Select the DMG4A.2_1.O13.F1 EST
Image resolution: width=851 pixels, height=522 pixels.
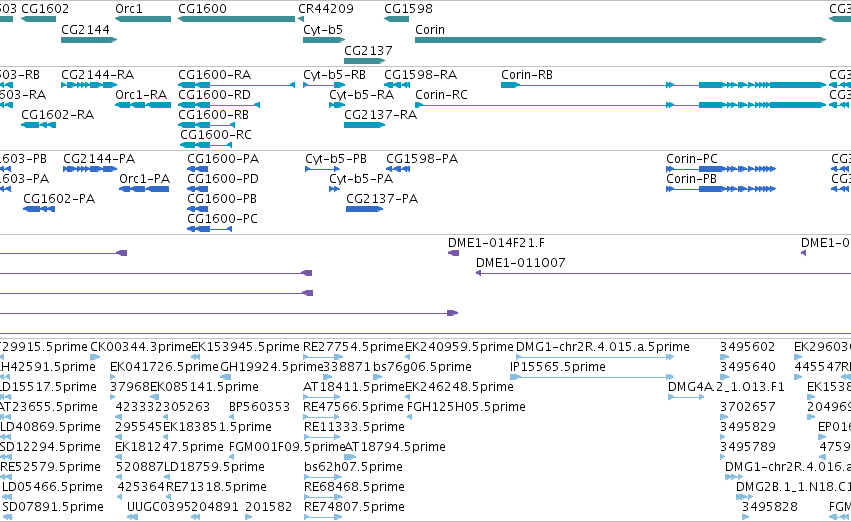(x=686, y=397)
